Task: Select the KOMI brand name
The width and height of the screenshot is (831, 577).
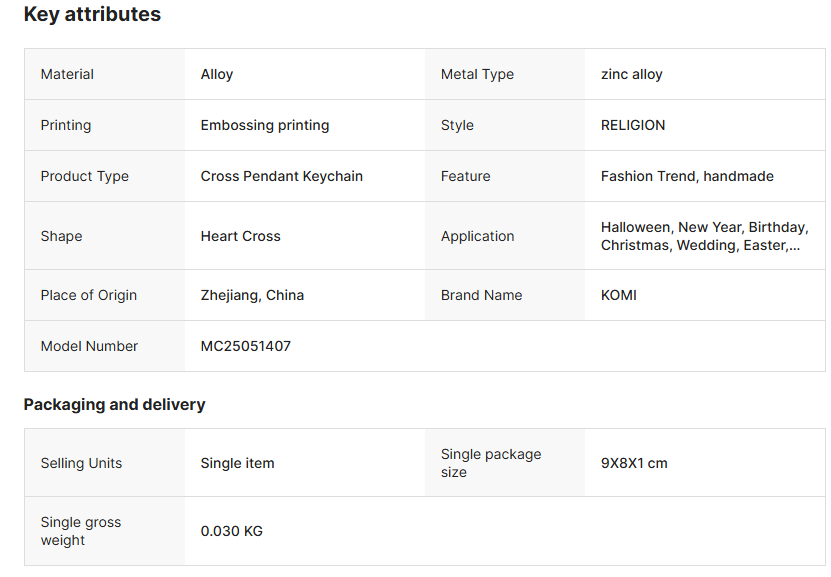Action: tap(619, 295)
